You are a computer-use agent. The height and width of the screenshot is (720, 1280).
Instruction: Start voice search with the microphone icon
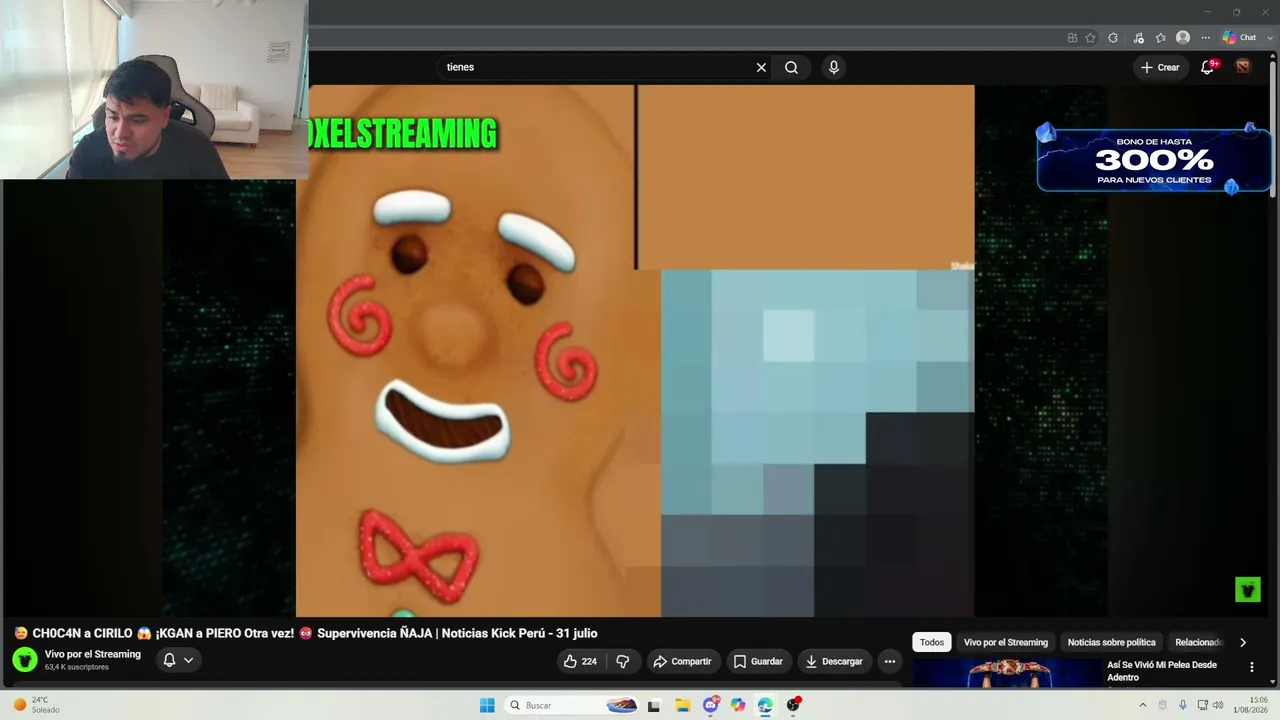(834, 67)
